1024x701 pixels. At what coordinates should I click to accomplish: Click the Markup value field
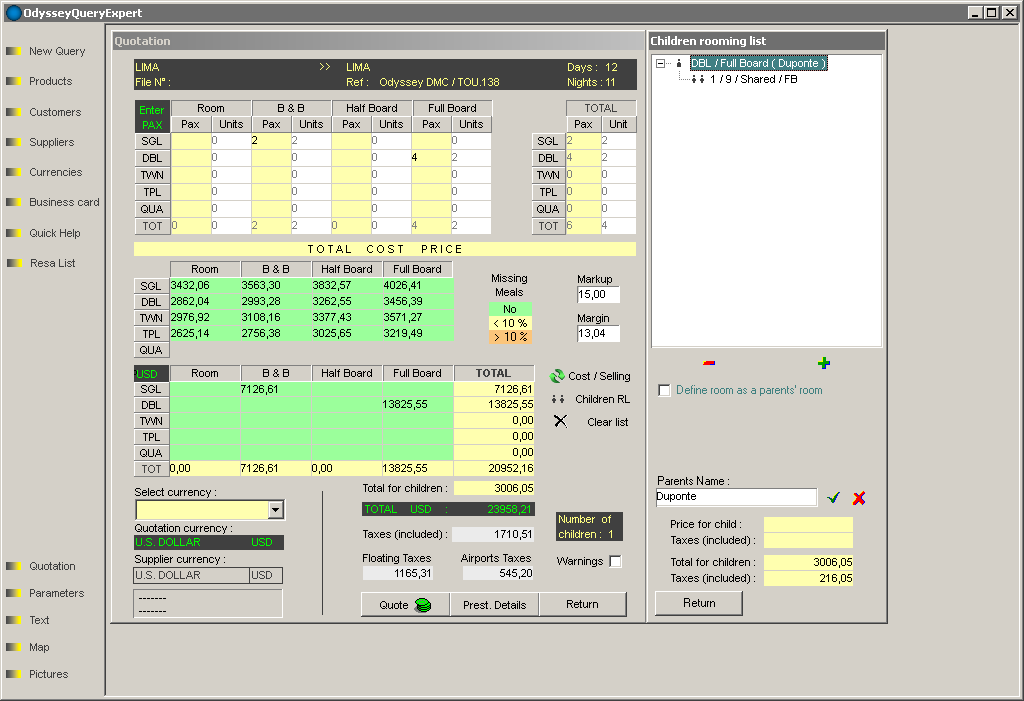click(598, 295)
